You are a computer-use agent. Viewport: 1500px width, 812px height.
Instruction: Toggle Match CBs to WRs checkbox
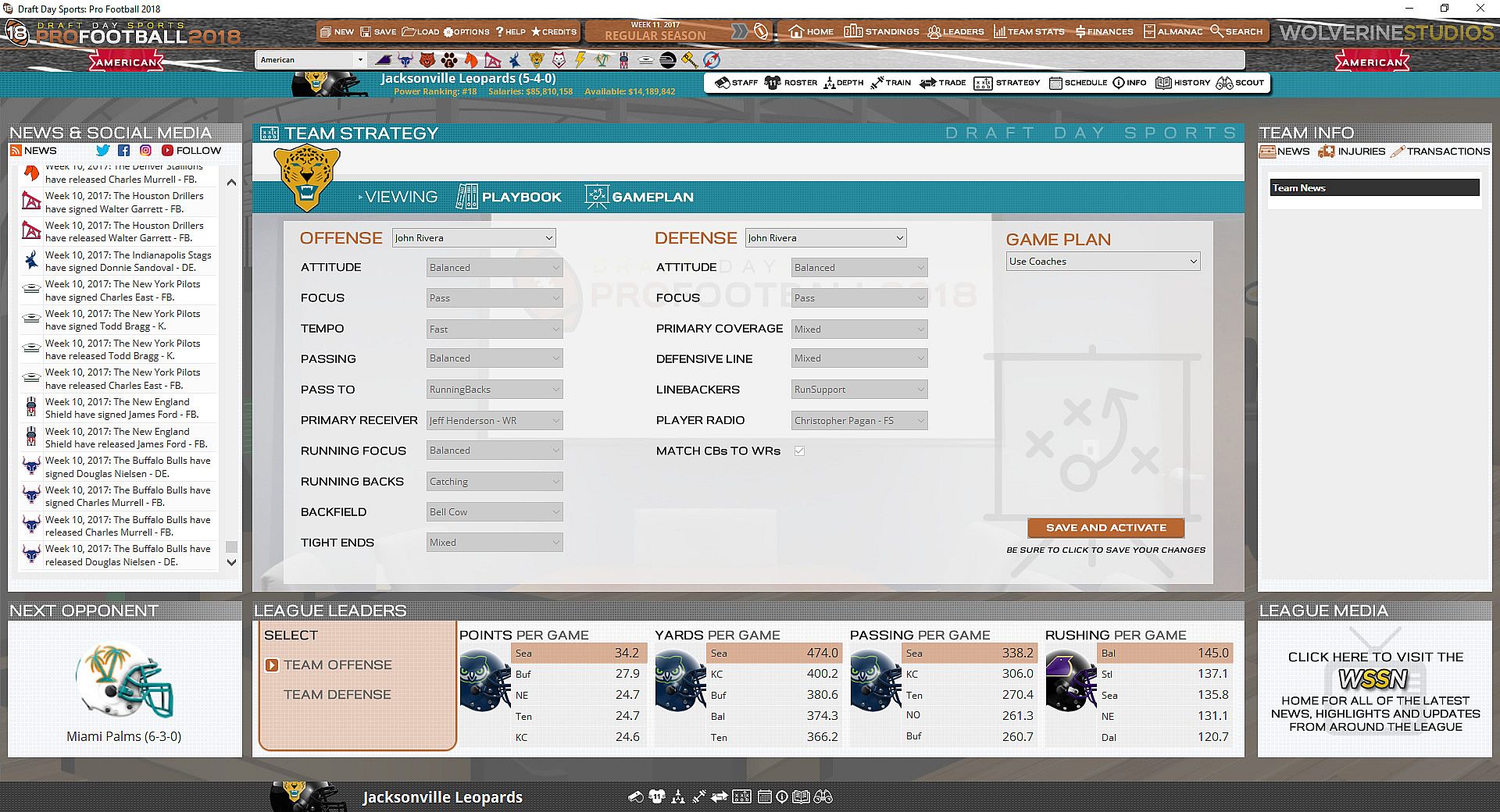coord(799,451)
